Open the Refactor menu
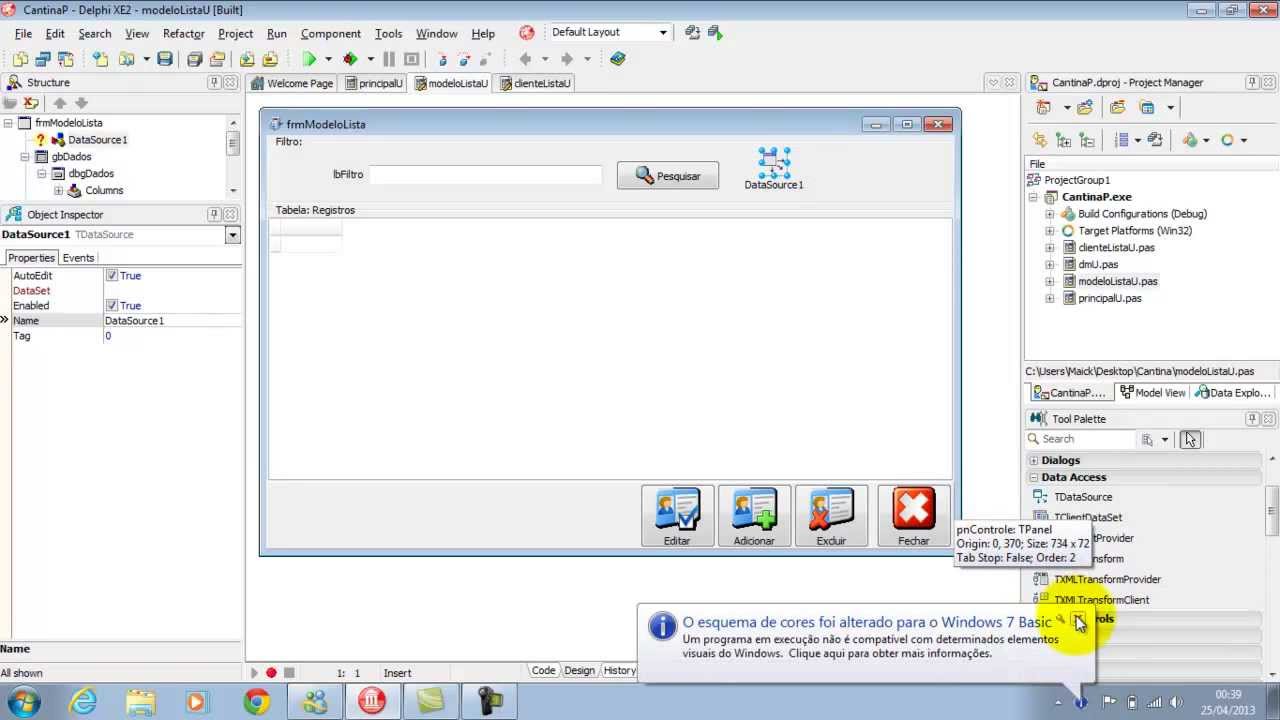The image size is (1280, 720). pos(183,33)
